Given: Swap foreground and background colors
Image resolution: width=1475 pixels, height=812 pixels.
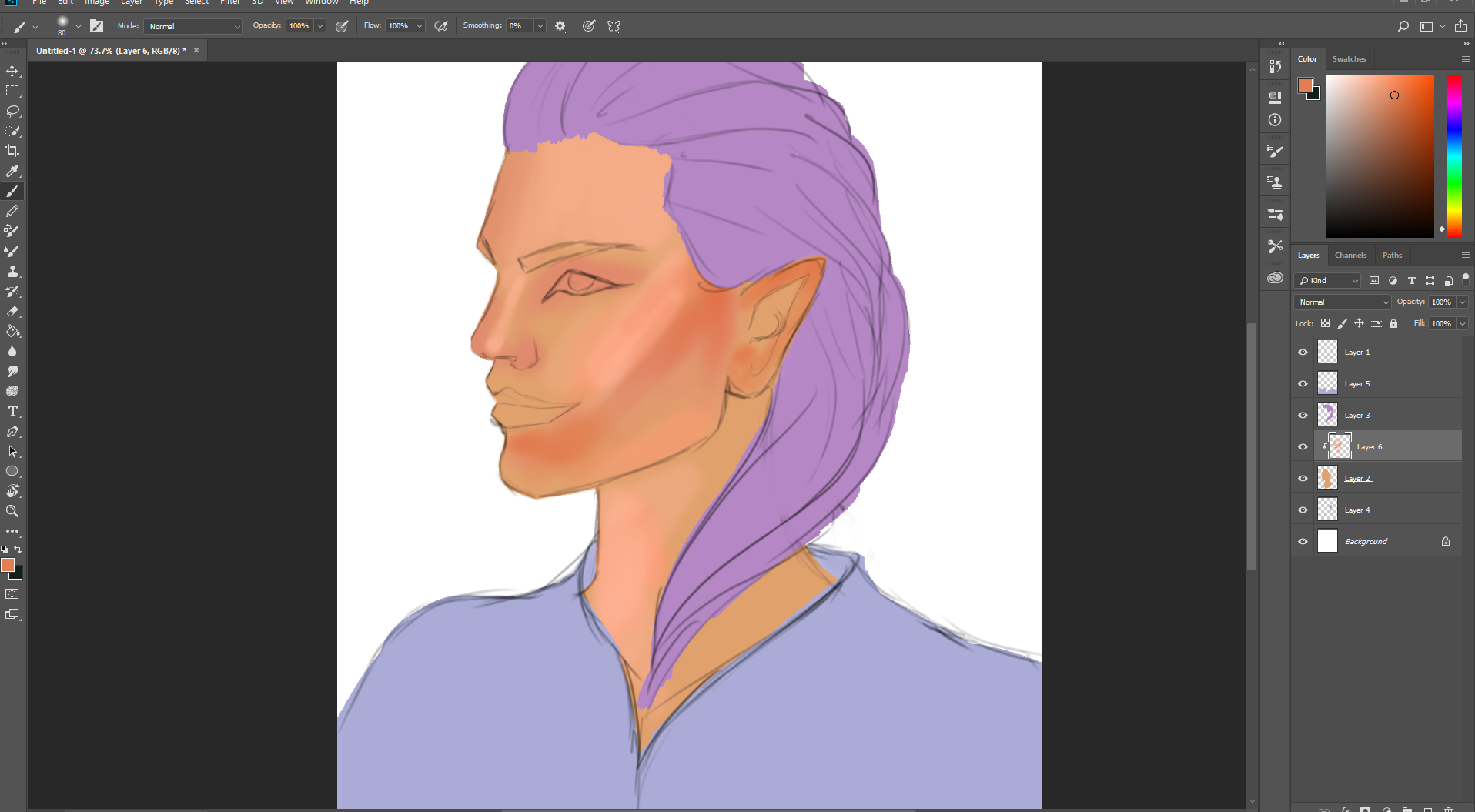Looking at the screenshot, I should click(x=18, y=550).
